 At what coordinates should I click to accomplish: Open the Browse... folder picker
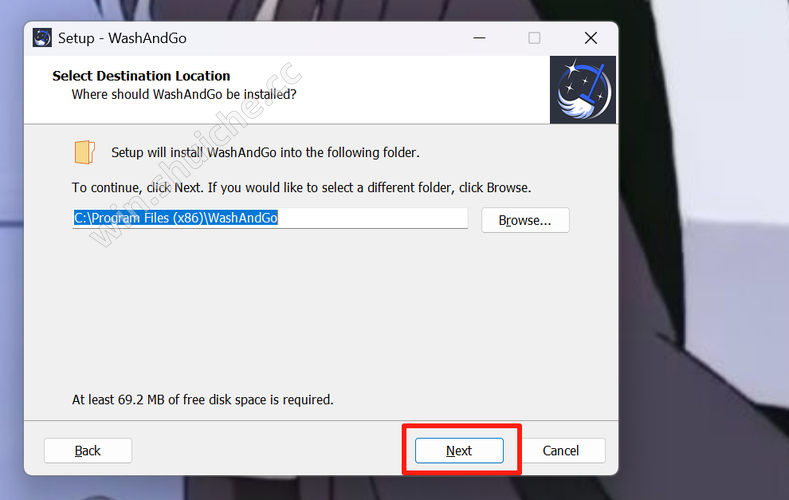click(525, 220)
